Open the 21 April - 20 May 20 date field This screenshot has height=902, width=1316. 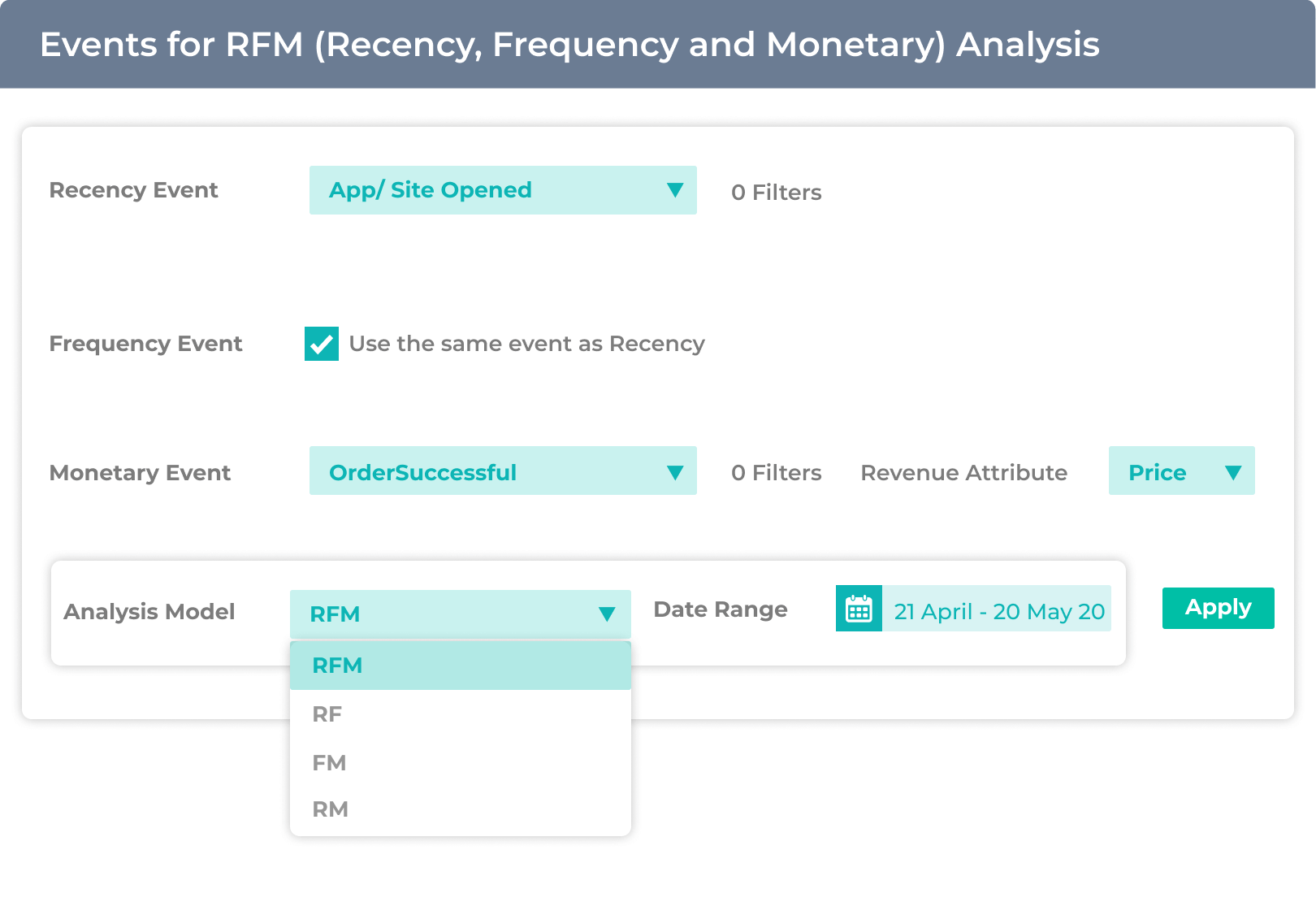pyautogui.click(x=998, y=610)
